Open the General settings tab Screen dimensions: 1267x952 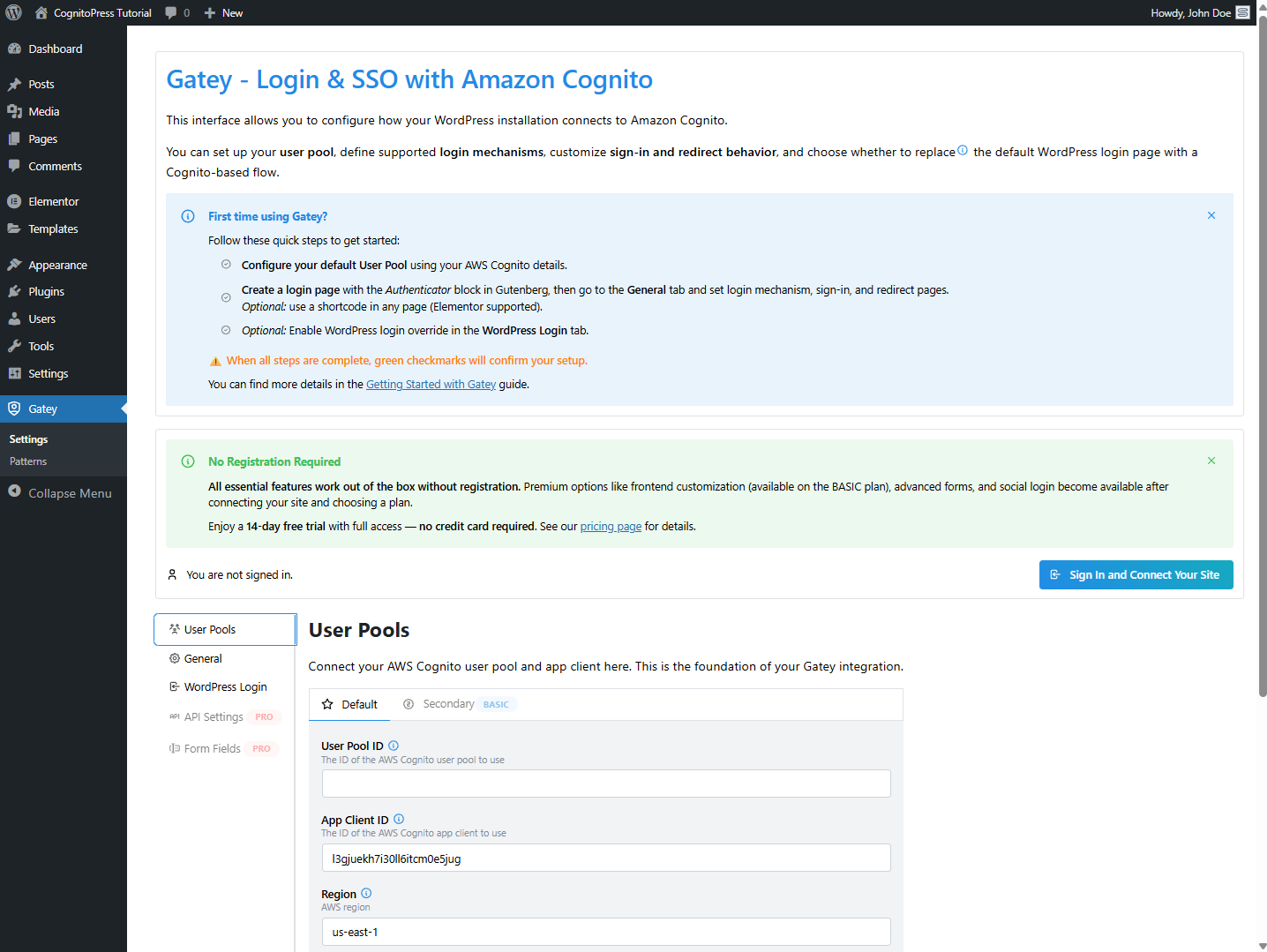(225, 659)
